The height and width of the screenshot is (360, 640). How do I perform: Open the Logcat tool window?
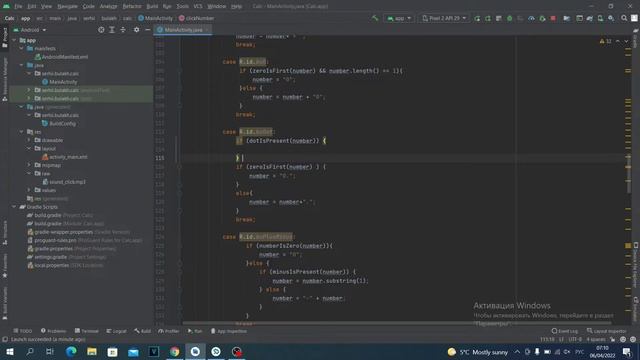116,331
